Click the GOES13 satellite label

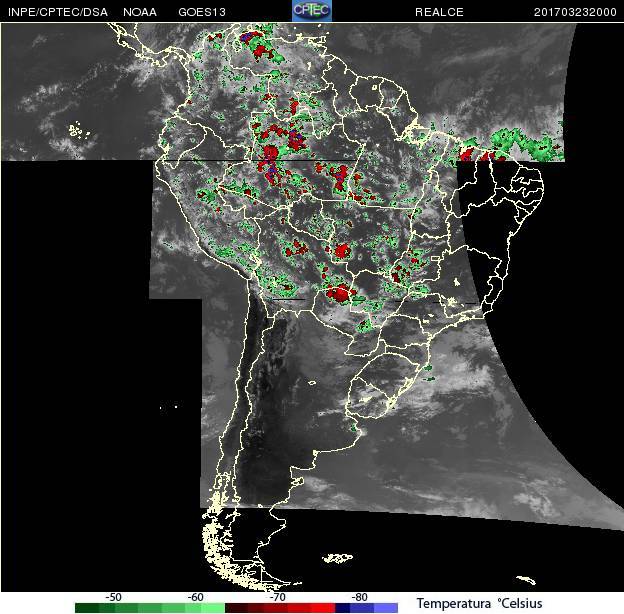202,12
